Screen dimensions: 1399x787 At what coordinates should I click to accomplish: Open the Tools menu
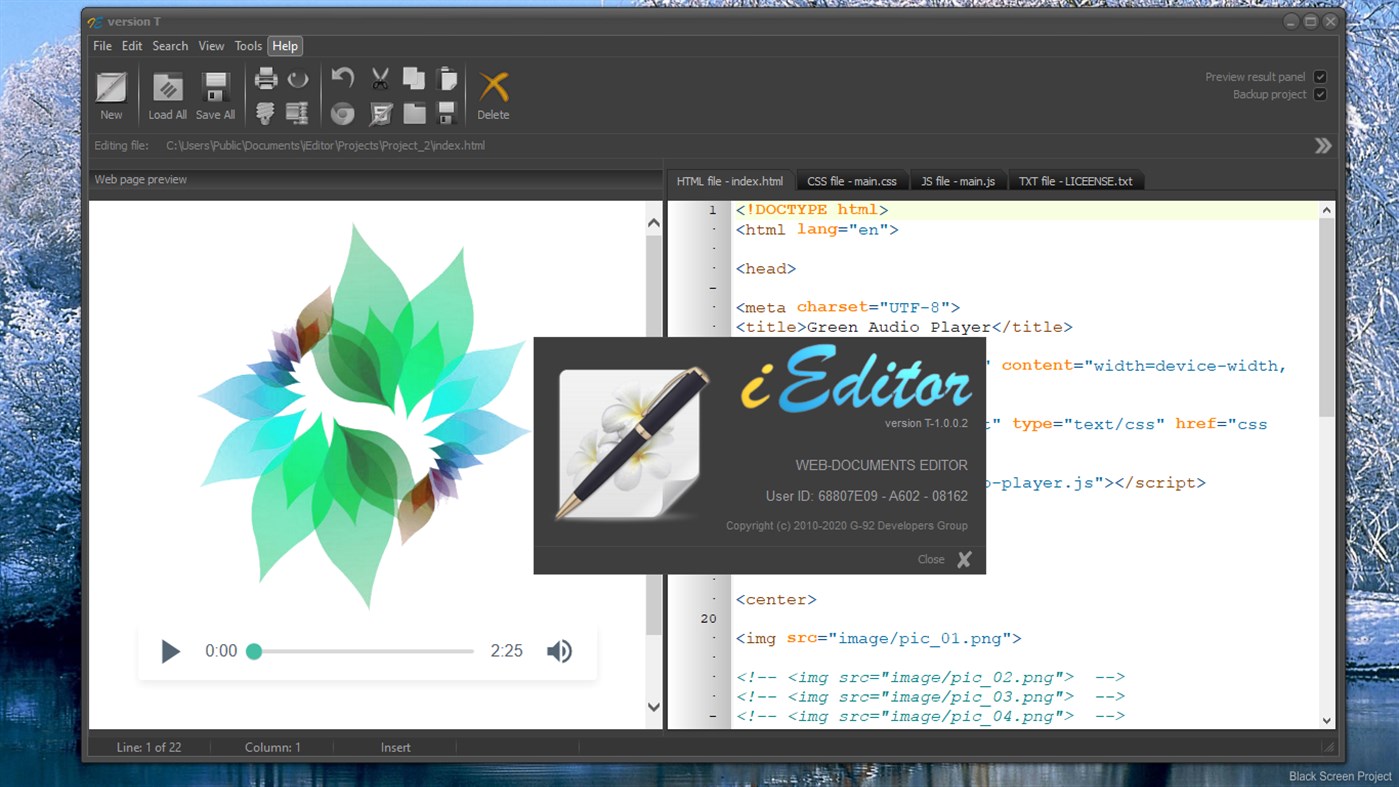pyautogui.click(x=248, y=46)
